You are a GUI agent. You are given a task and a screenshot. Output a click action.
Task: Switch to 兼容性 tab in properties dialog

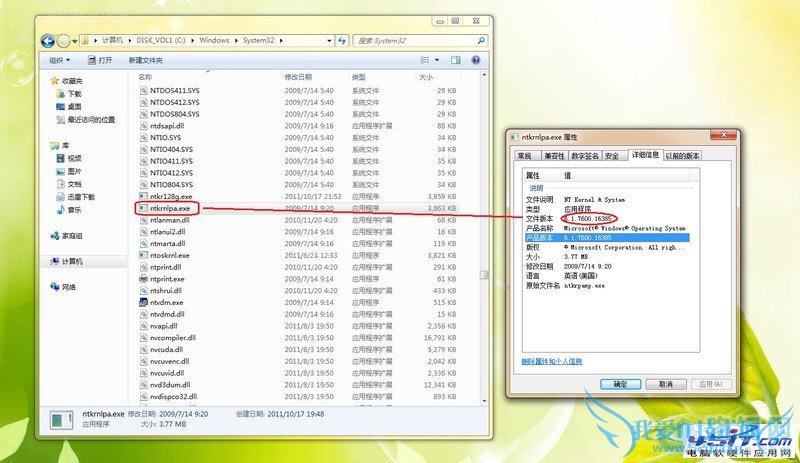[554, 156]
